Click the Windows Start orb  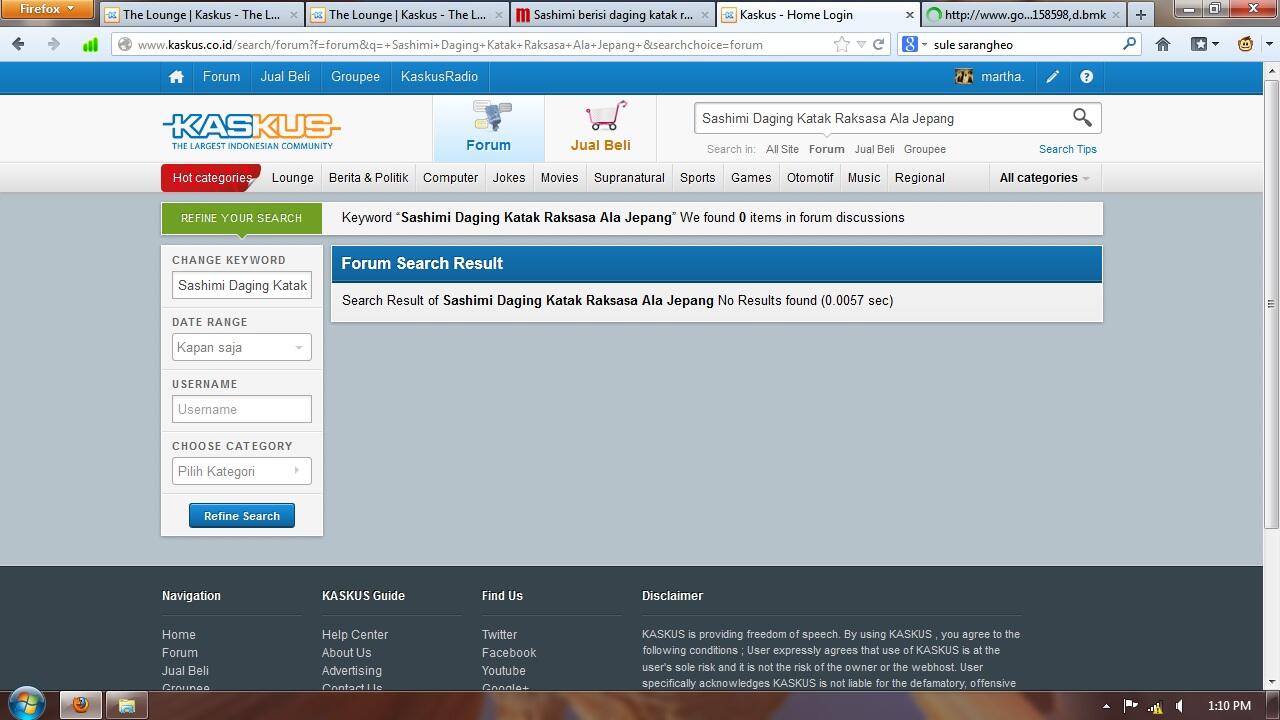pyautogui.click(x=27, y=704)
